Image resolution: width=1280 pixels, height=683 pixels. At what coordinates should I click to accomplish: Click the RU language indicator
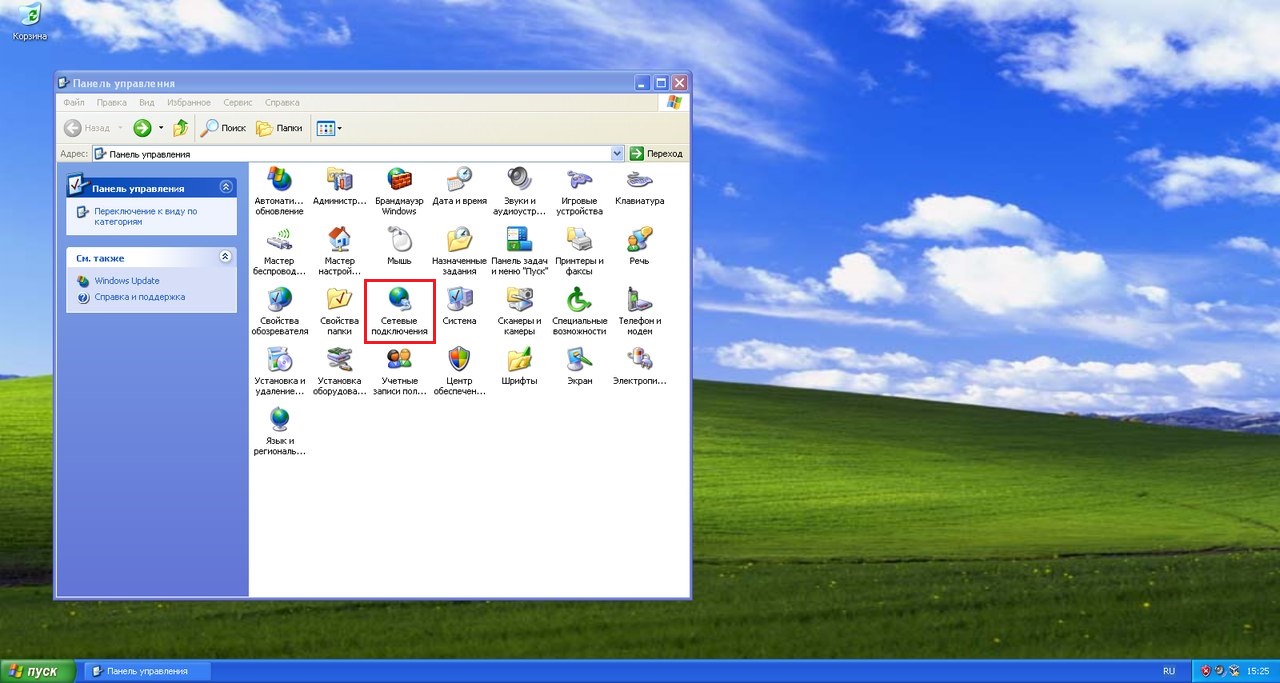[1169, 671]
